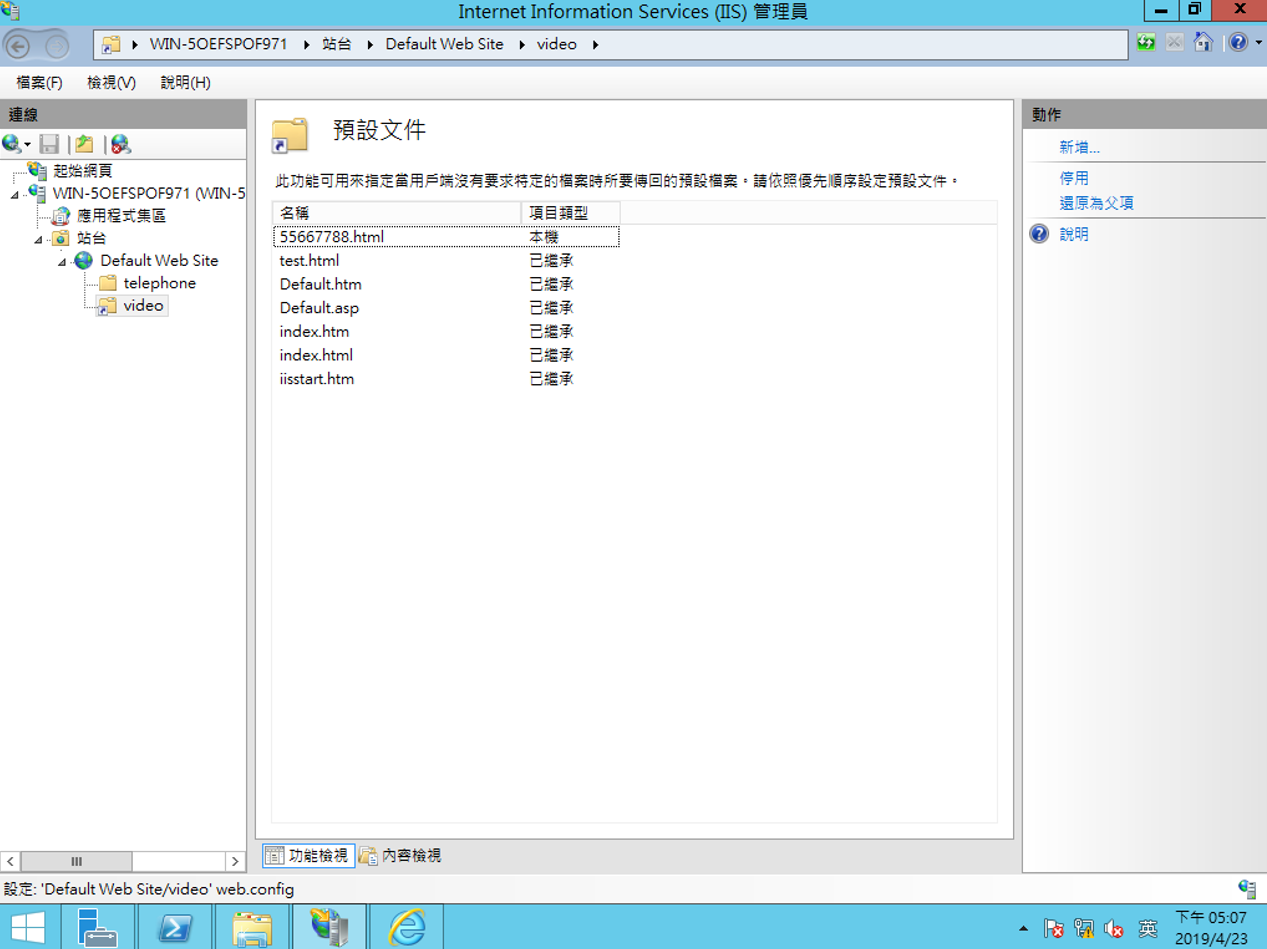Switch to 內容檢視 tab
The width and height of the screenshot is (1267, 949).
coord(400,855)
